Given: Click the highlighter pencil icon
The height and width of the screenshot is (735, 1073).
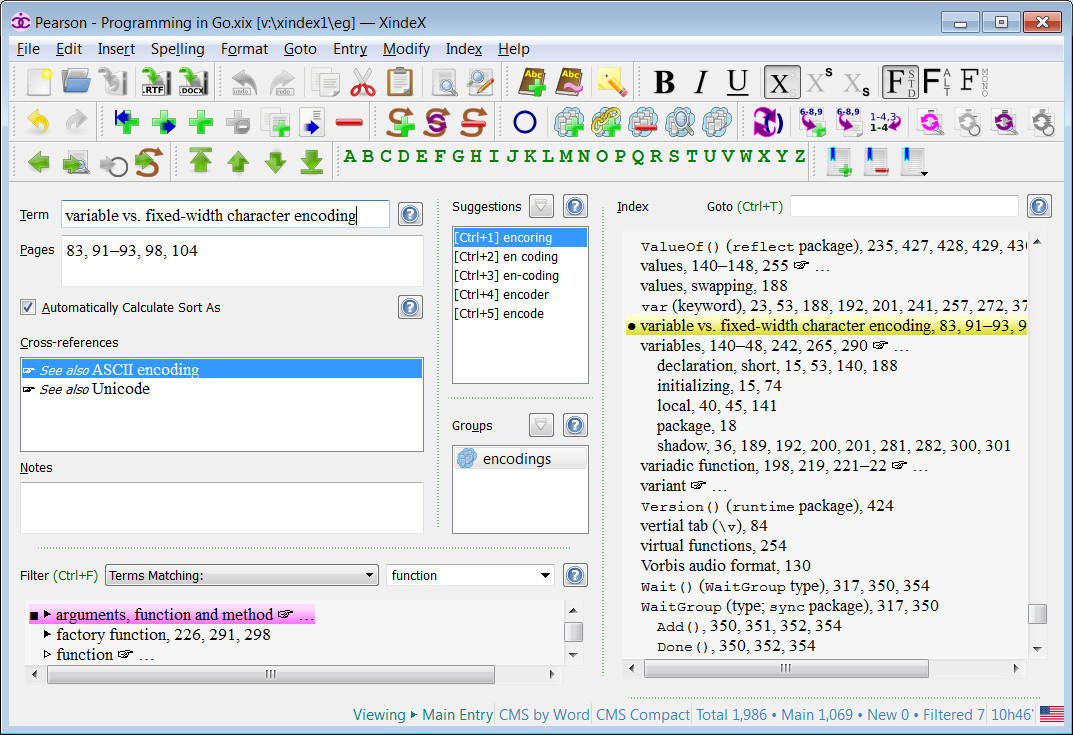Looking at the screenshot, I should (x=612, y=82).
